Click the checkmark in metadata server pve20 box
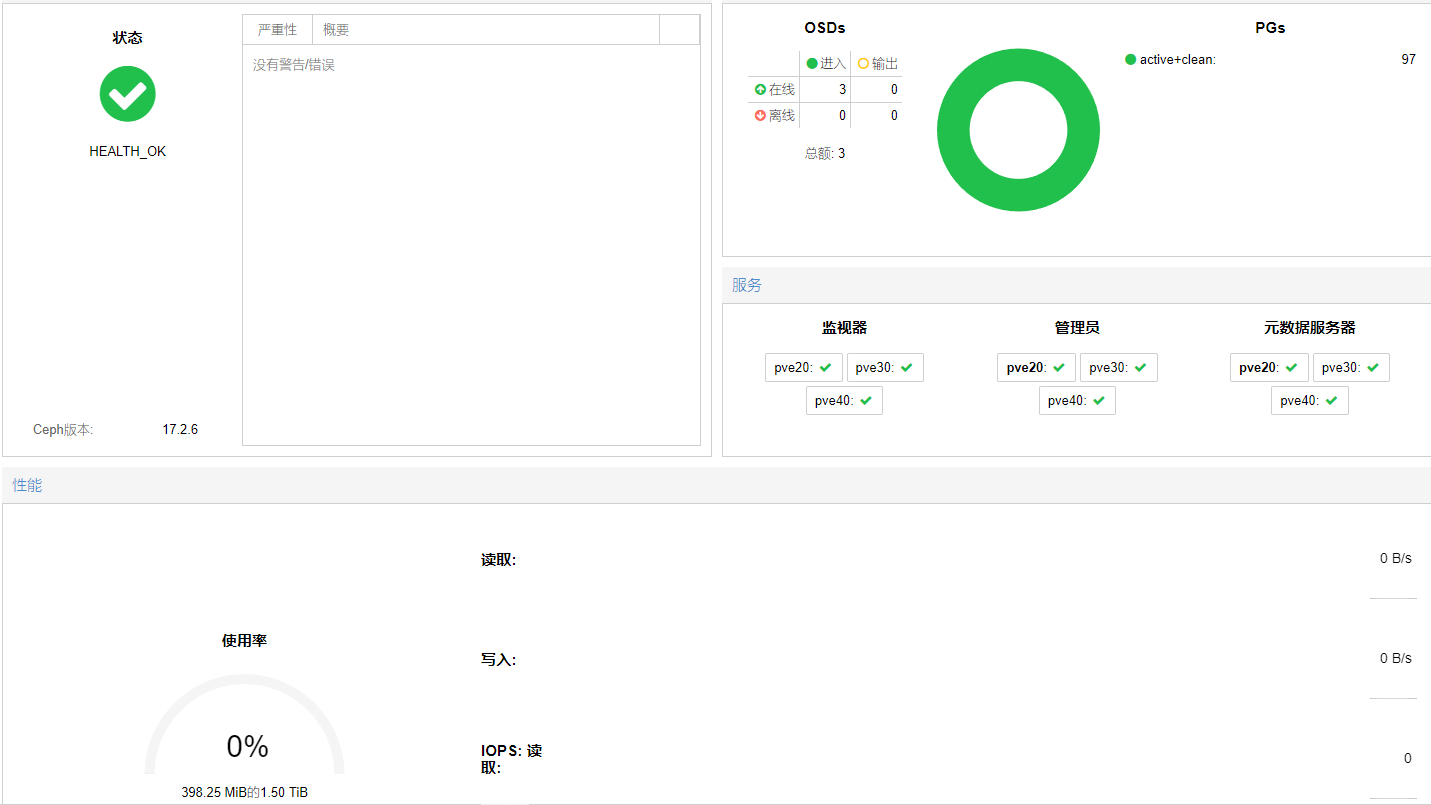The image size is (1431, 805). click(1292, 367)
